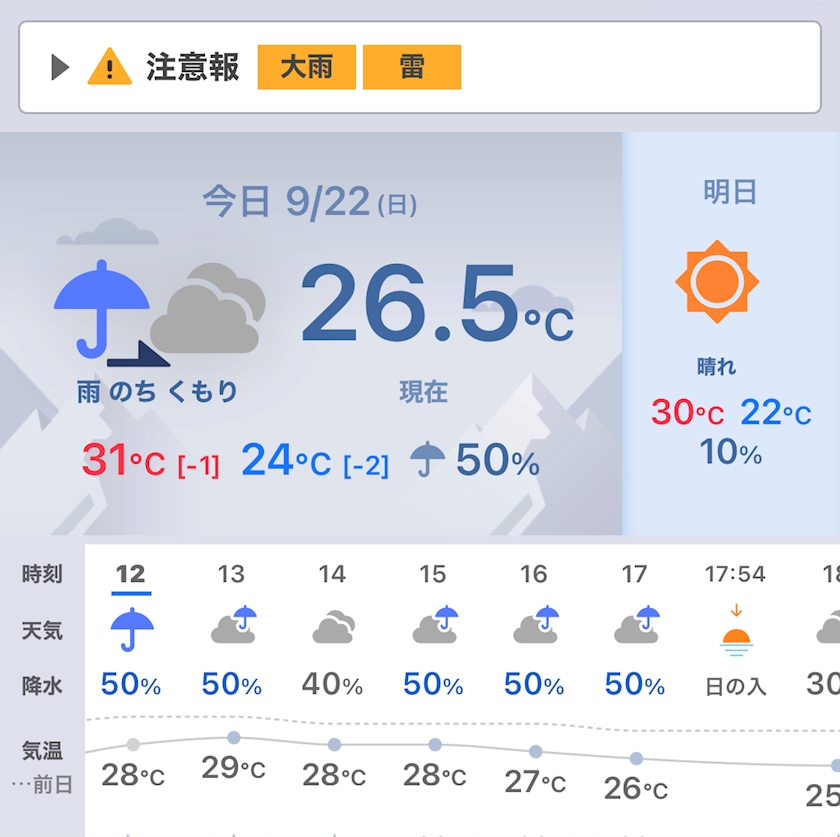Expand the 注意報 warning disclosure triangle
This screenshot has height=837, width=840.
click(60, 67)
